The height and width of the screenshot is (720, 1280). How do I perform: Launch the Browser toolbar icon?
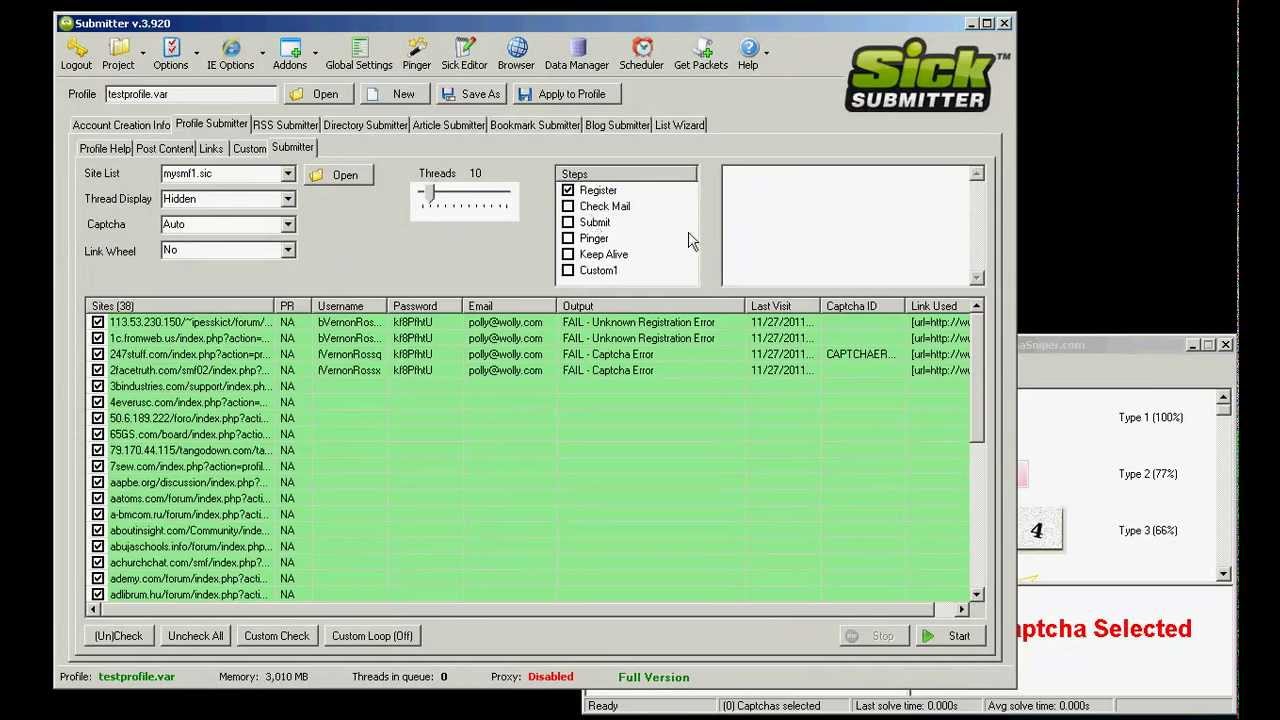[516, 54]
